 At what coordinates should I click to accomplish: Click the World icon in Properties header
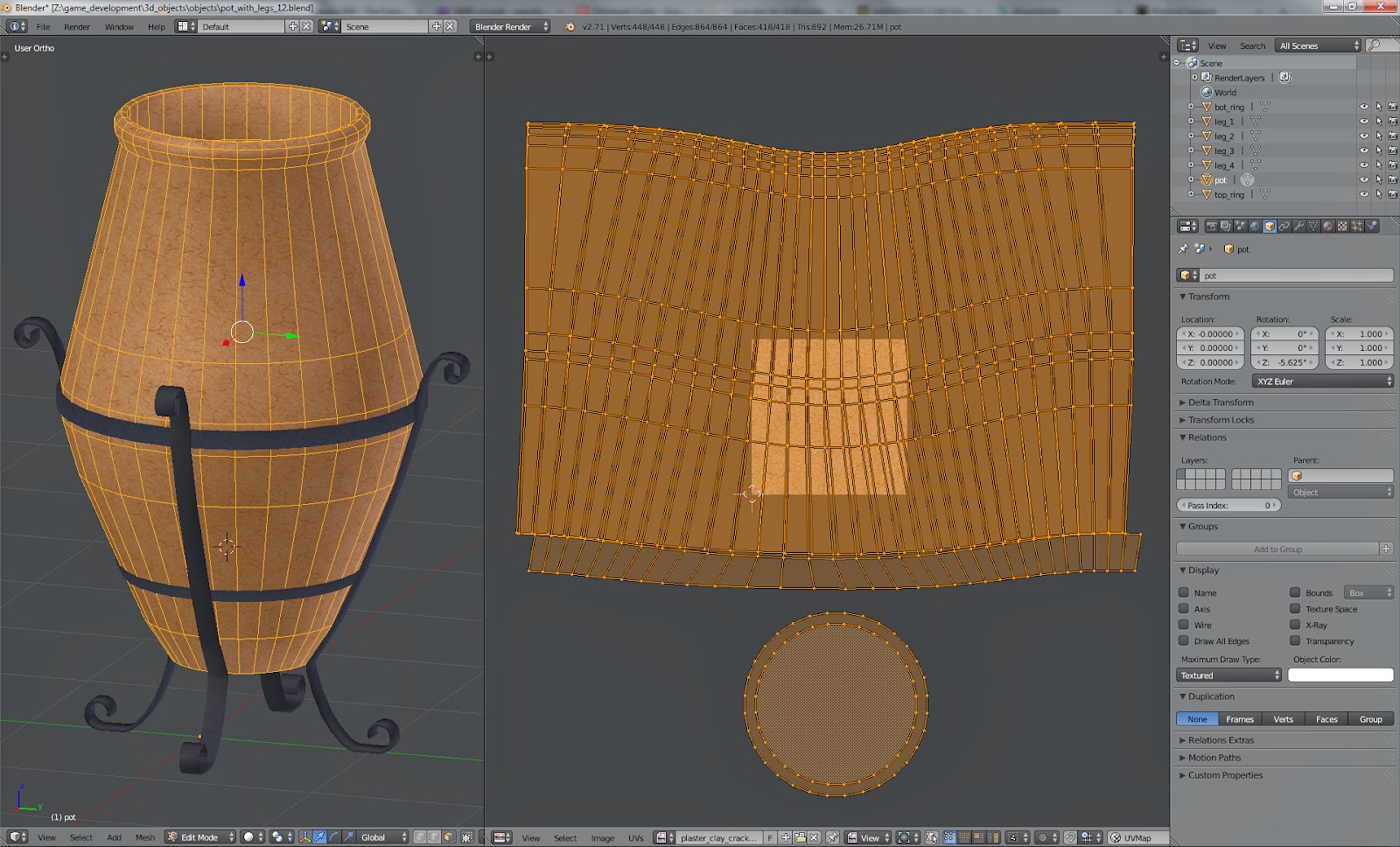[1255, 225]
